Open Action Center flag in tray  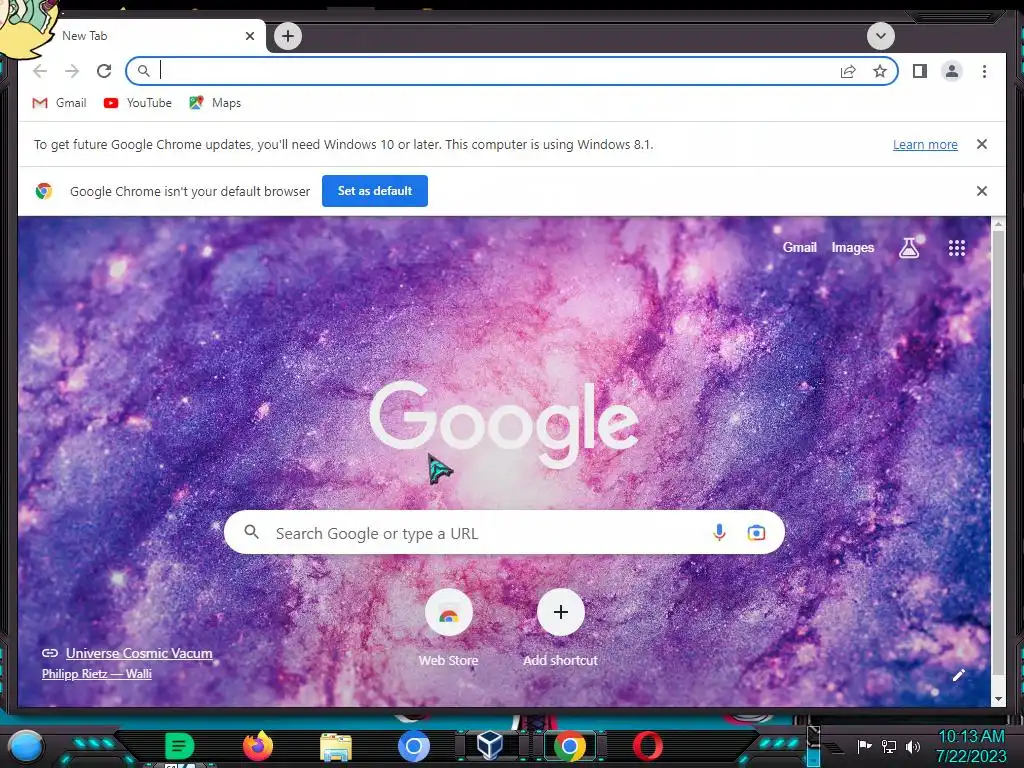tap(864, 746)
